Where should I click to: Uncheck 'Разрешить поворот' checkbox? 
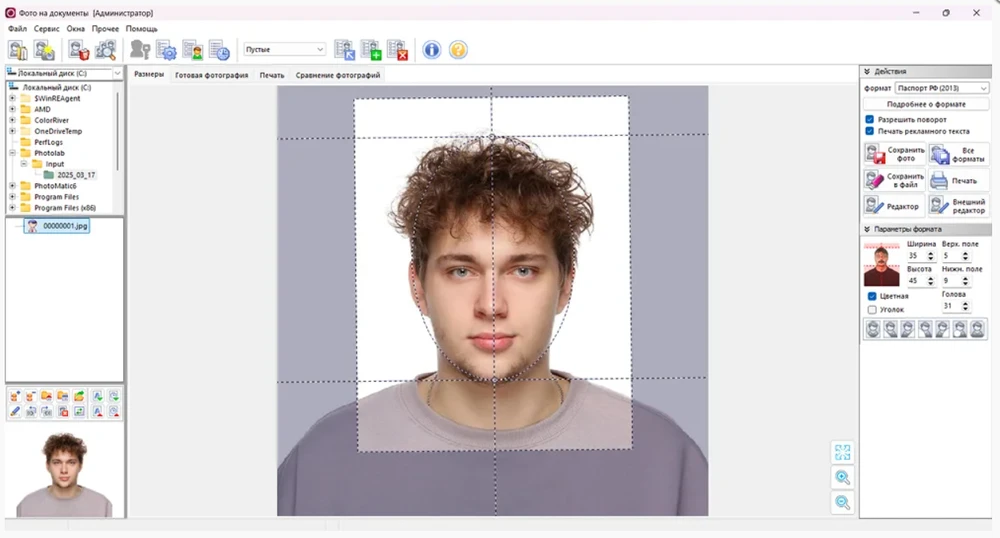870,119
